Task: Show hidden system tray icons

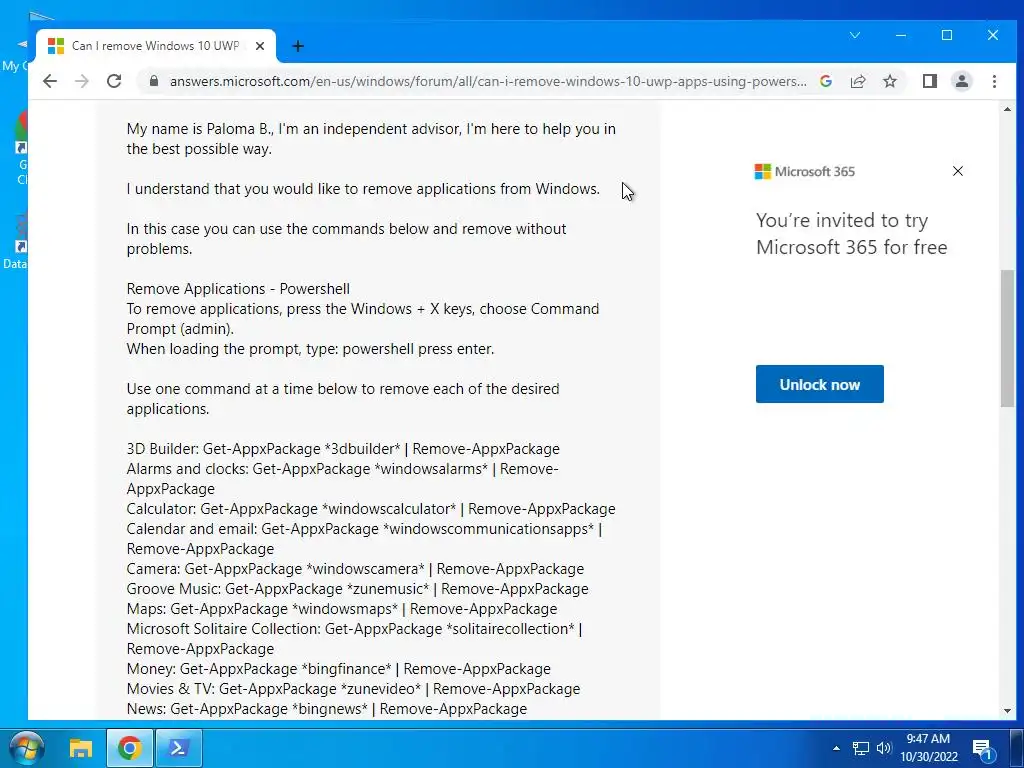Action: click(x=836, y=748)
